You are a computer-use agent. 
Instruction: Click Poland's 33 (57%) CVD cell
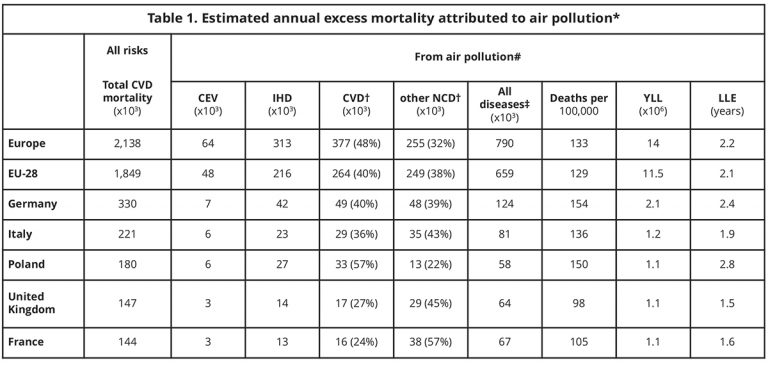click(356, 264)
